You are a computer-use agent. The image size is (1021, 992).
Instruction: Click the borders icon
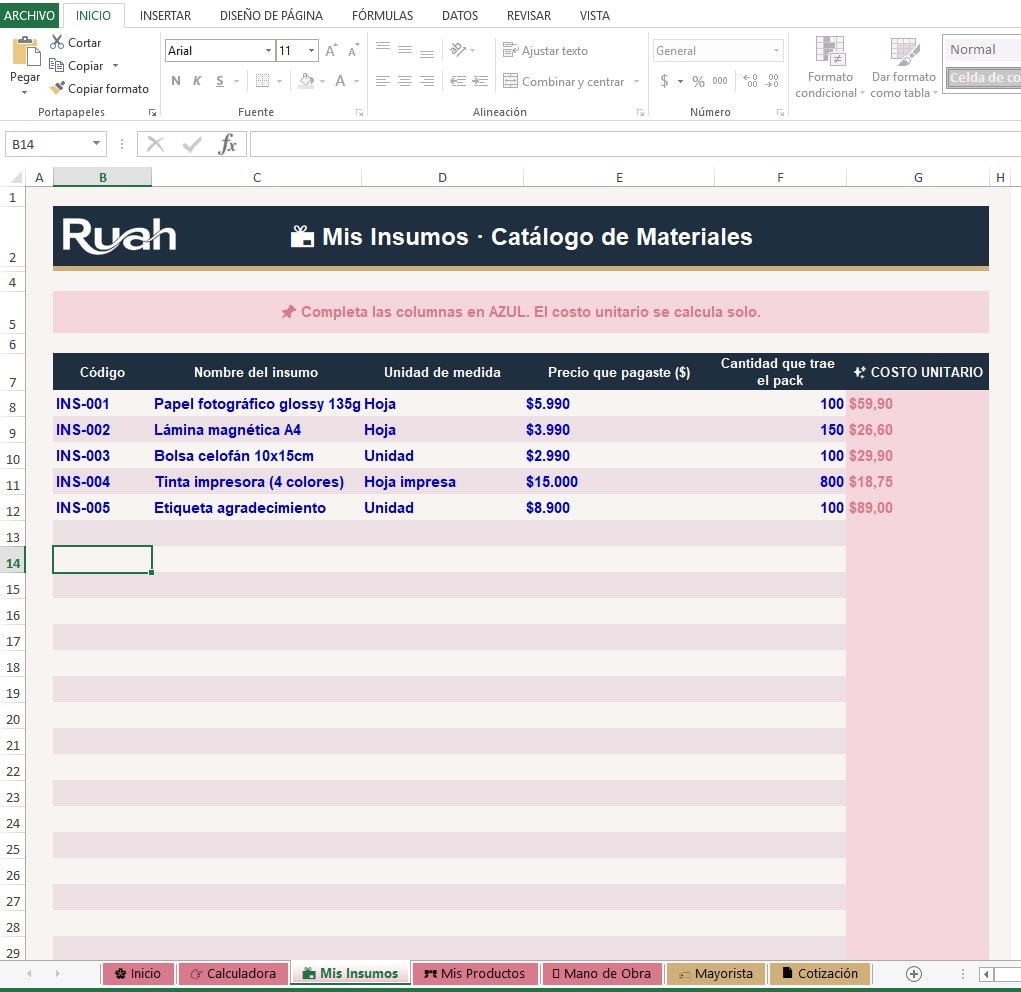[x=262, y=81]
